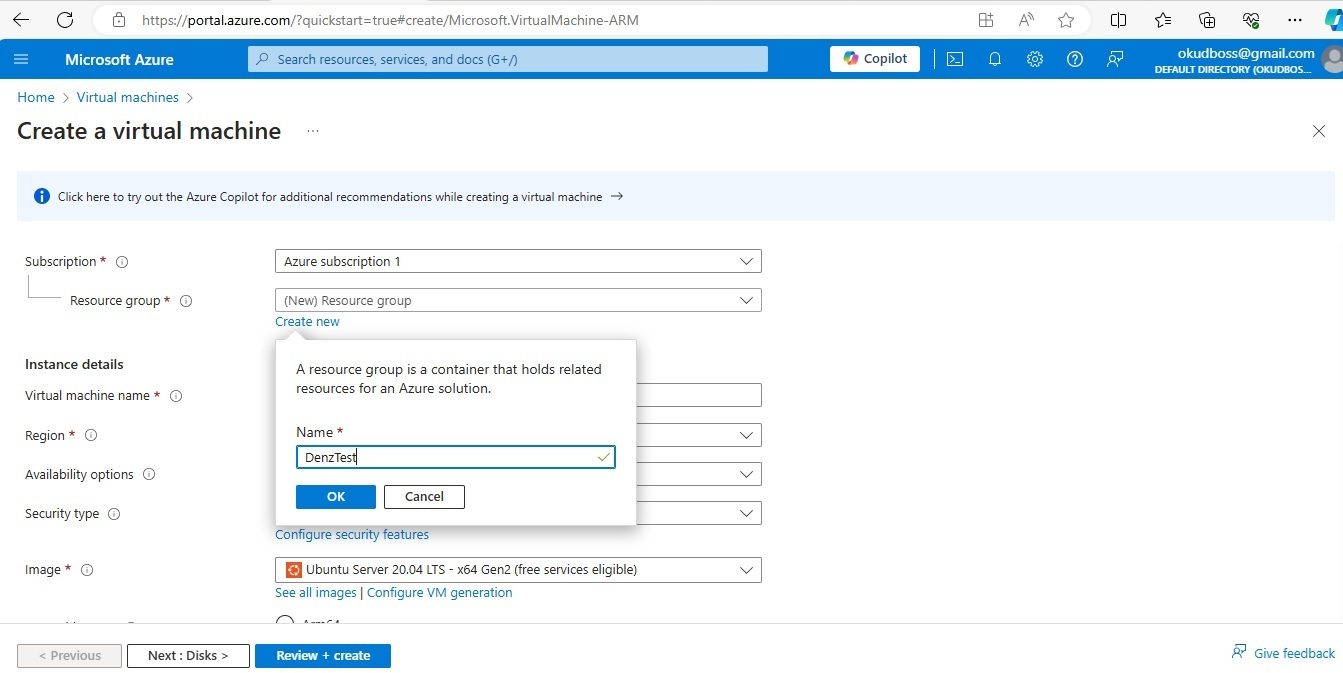Open the Image dropdown showing Ubuntu Server
Viewport: 1343px width, 673px height.
point(518,570)
